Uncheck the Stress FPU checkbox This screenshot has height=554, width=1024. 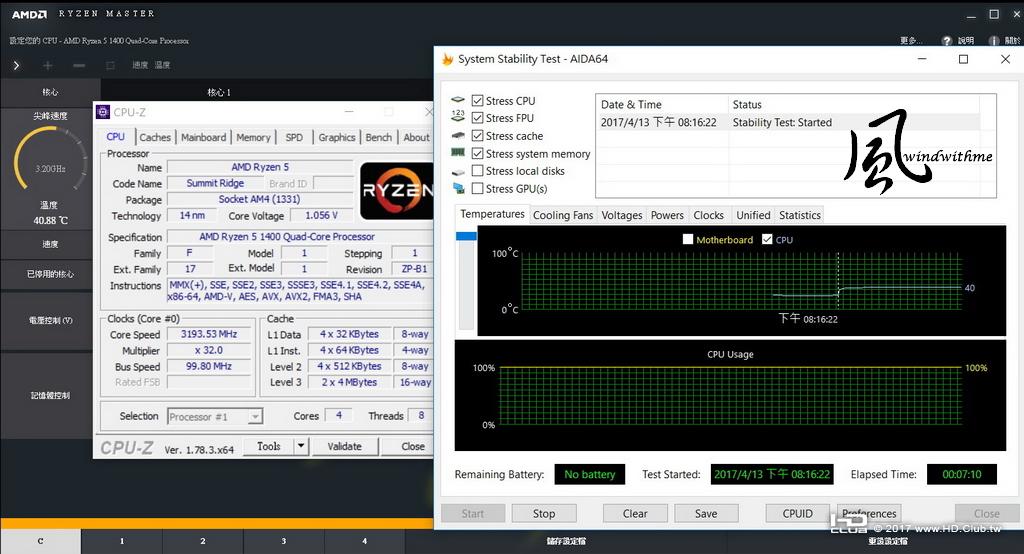477,118
